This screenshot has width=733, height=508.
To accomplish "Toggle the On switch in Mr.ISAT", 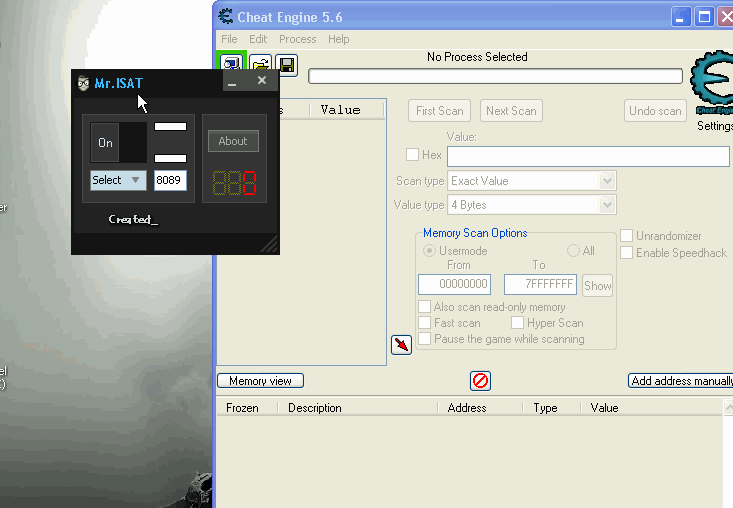I will tap(119, 143).
